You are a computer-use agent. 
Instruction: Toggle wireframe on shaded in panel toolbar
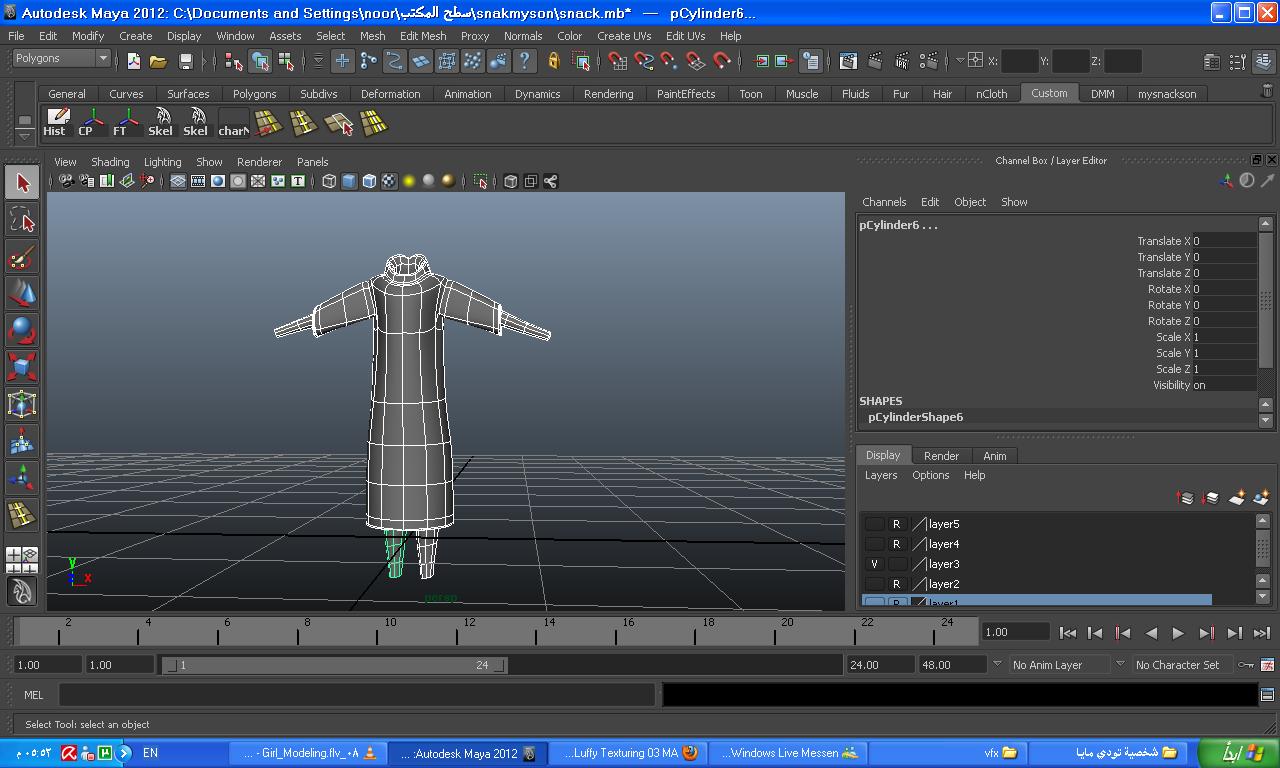[x=369, y=181]
